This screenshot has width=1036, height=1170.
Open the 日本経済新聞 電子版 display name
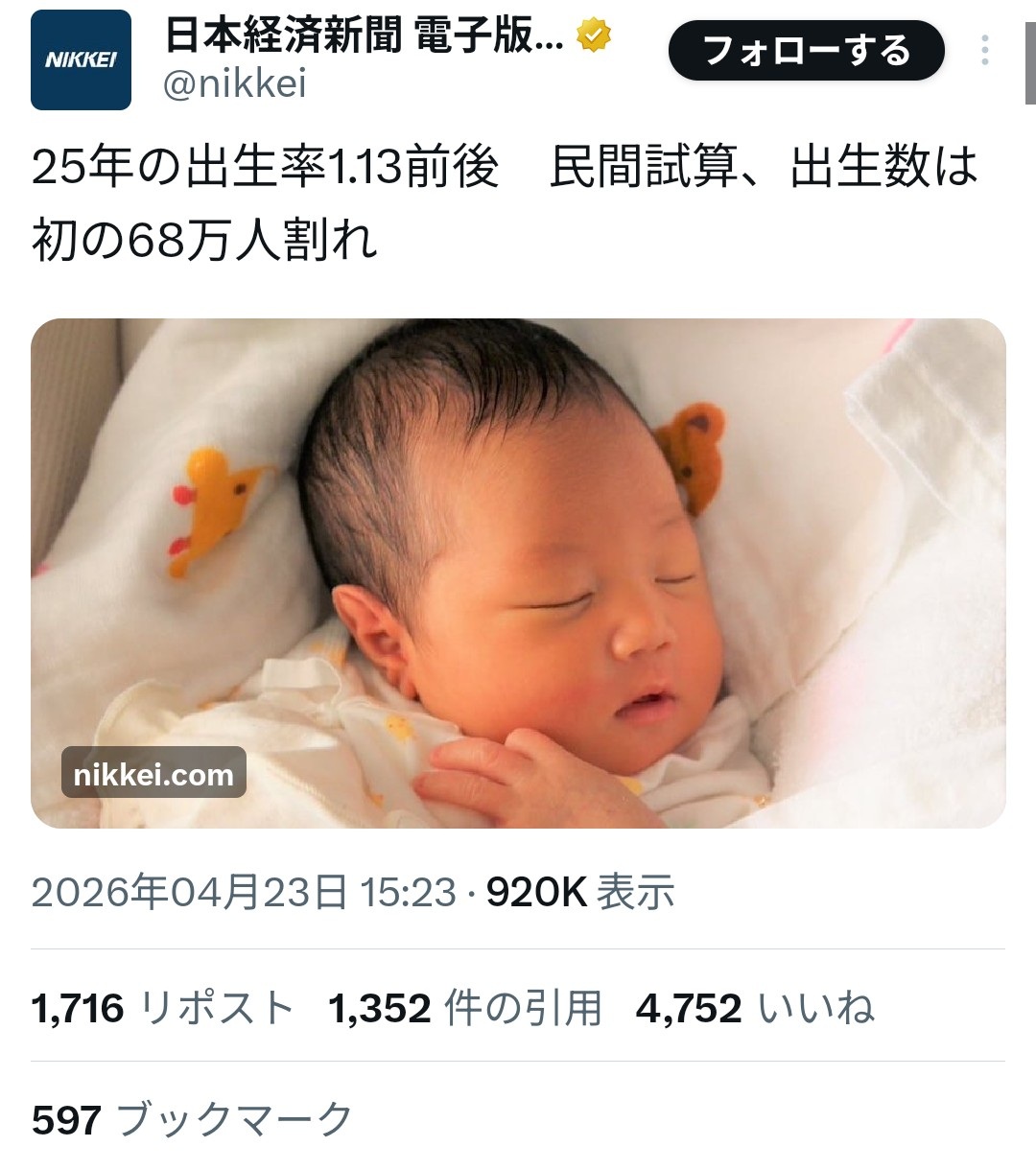(x=365, y=36)
